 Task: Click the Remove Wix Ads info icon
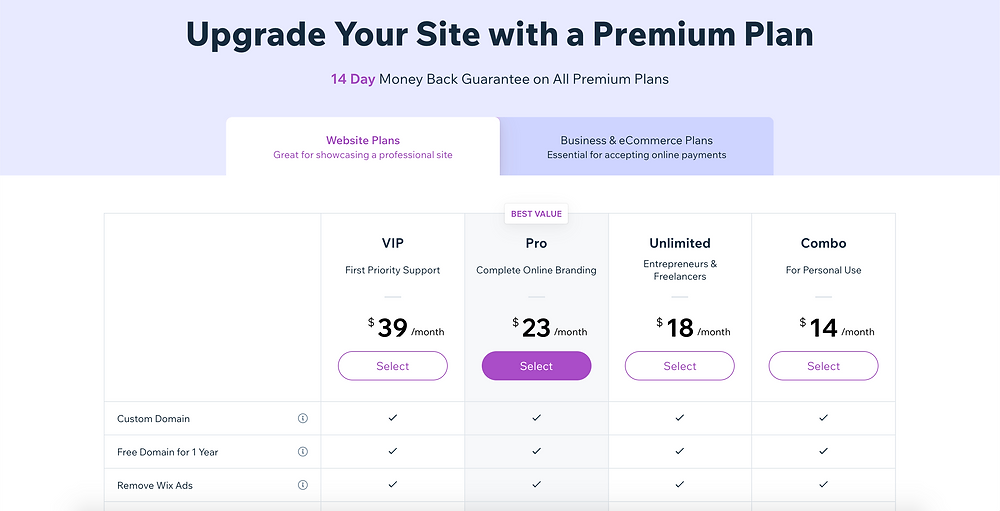[x=303, y=485]
